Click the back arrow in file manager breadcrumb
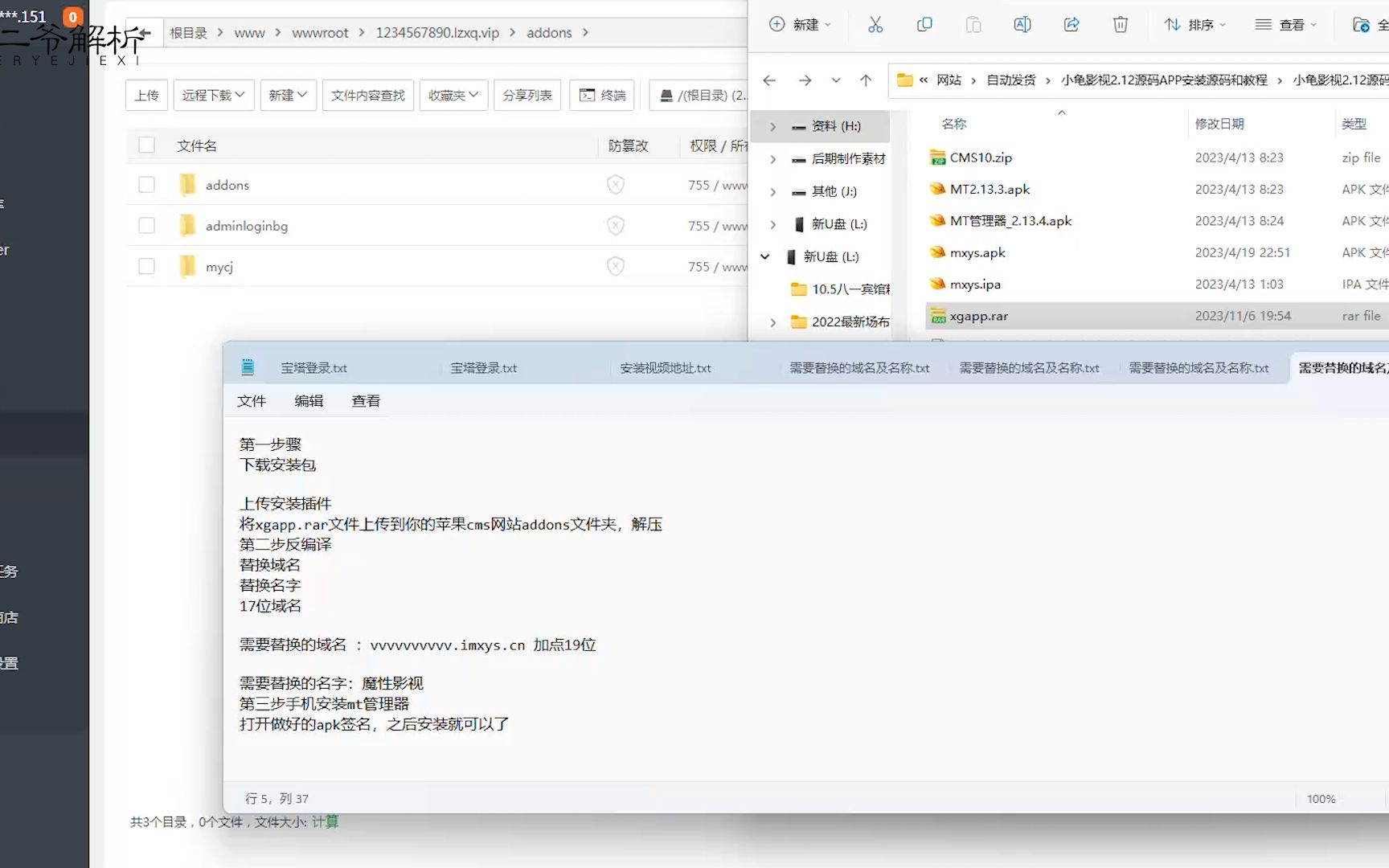 tap(145, 33)
